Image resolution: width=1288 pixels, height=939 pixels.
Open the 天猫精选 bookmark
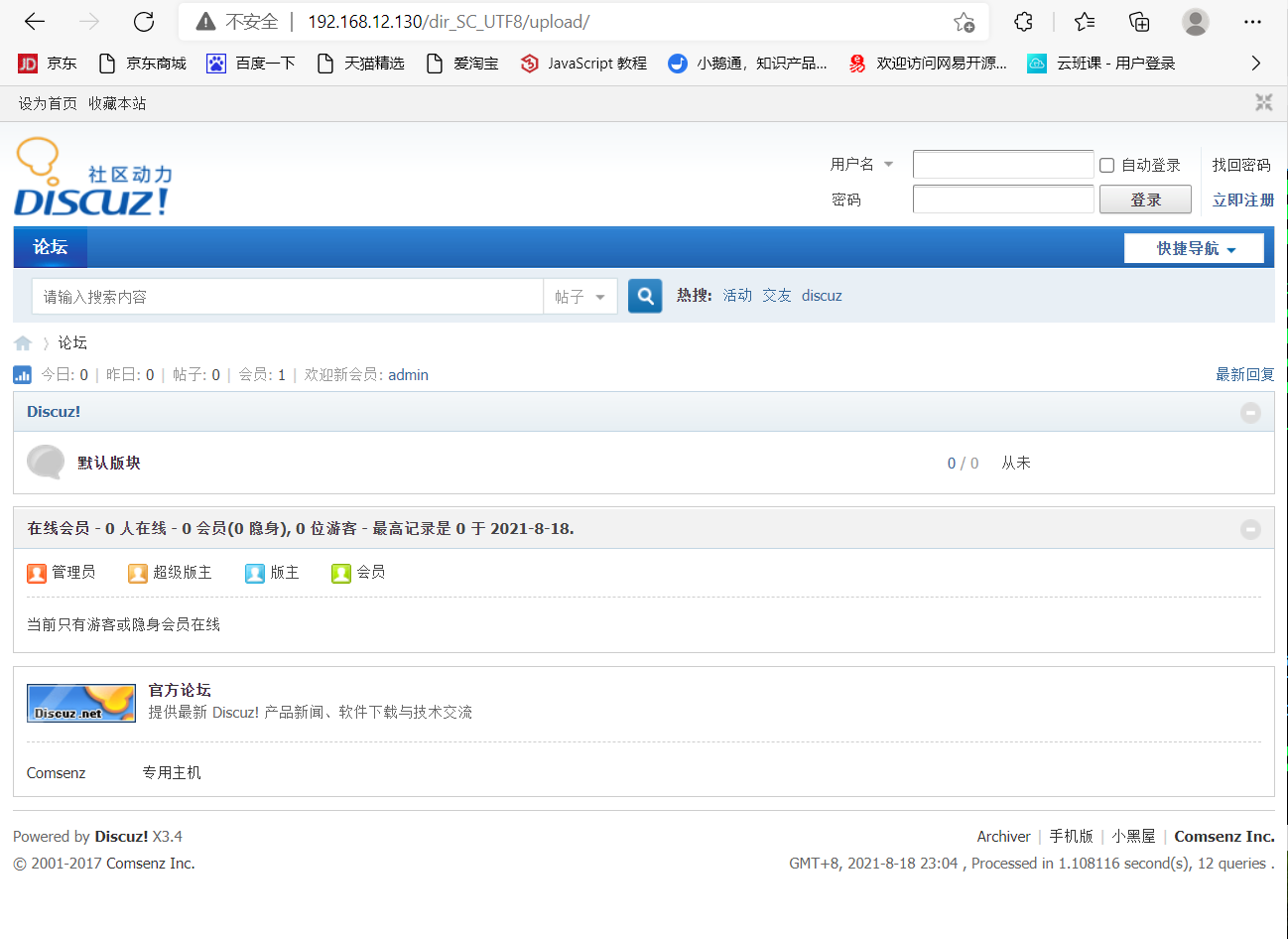tap(360, 64)
